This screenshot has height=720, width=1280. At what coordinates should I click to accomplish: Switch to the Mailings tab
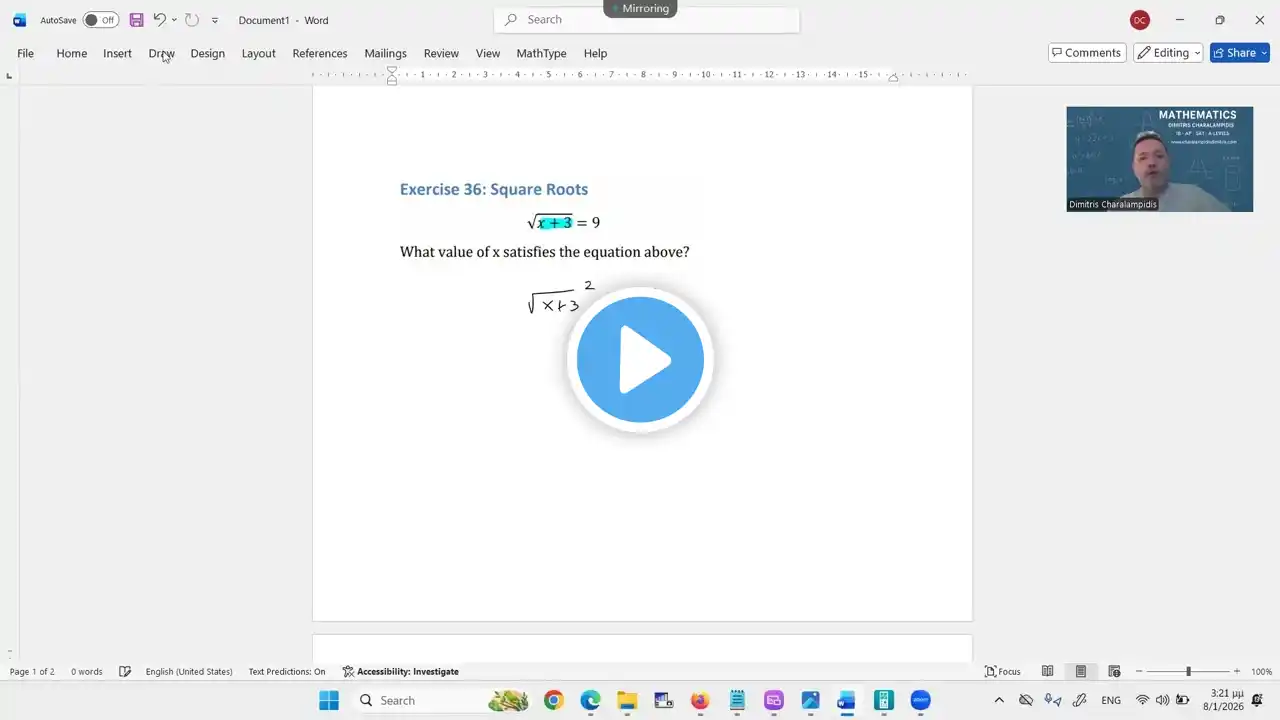coord(385,53)
